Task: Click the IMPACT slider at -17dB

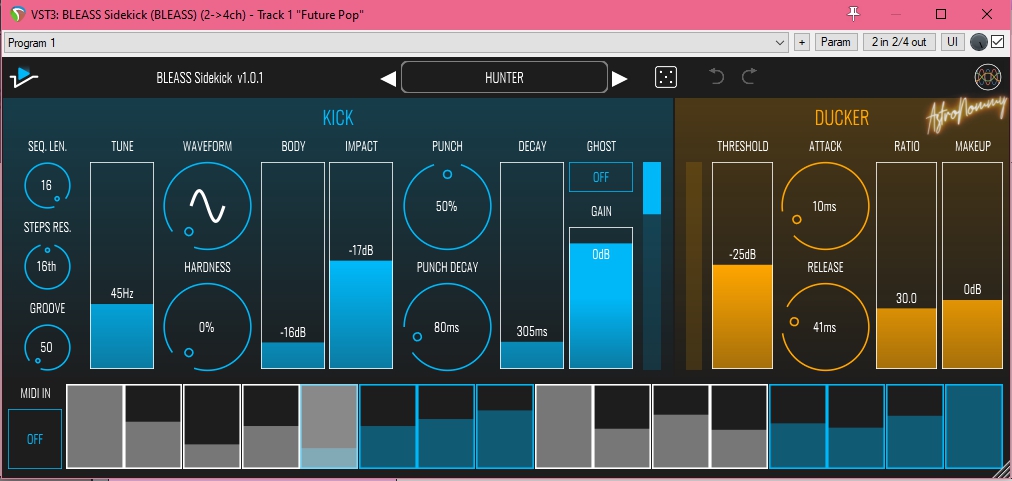Action: (x=361, y=265)
